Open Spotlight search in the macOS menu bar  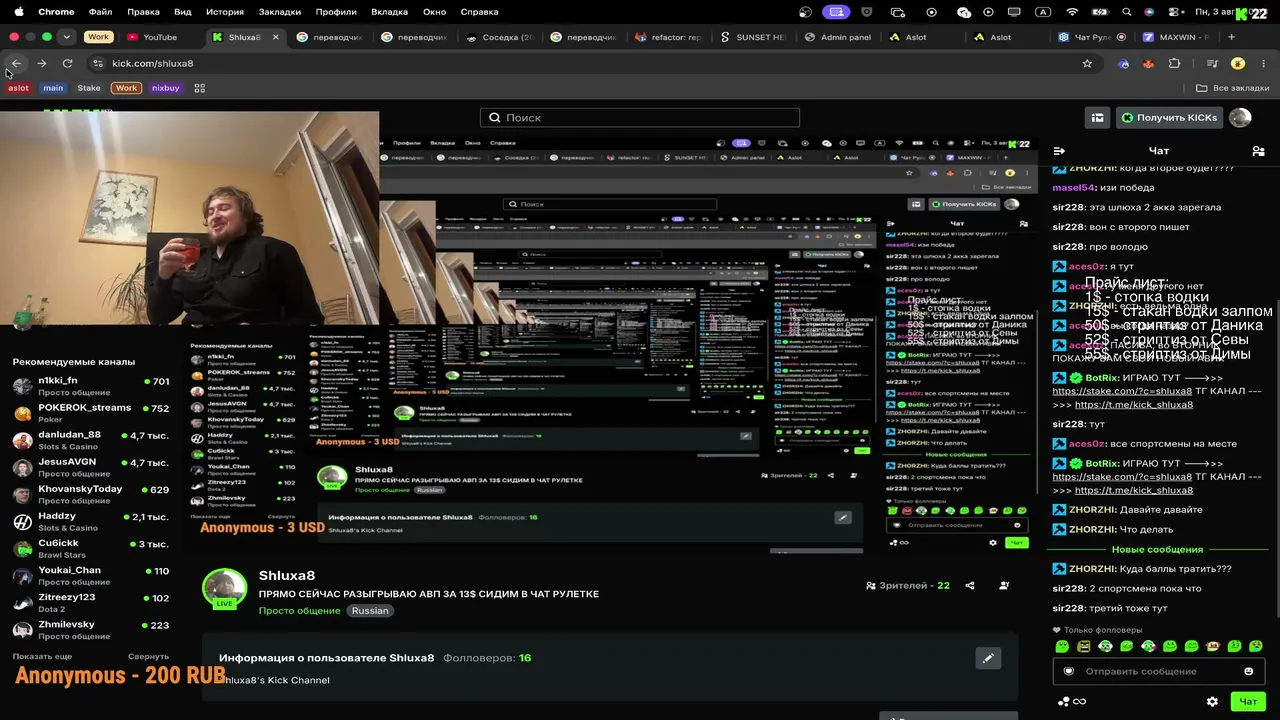[1127, 12]
